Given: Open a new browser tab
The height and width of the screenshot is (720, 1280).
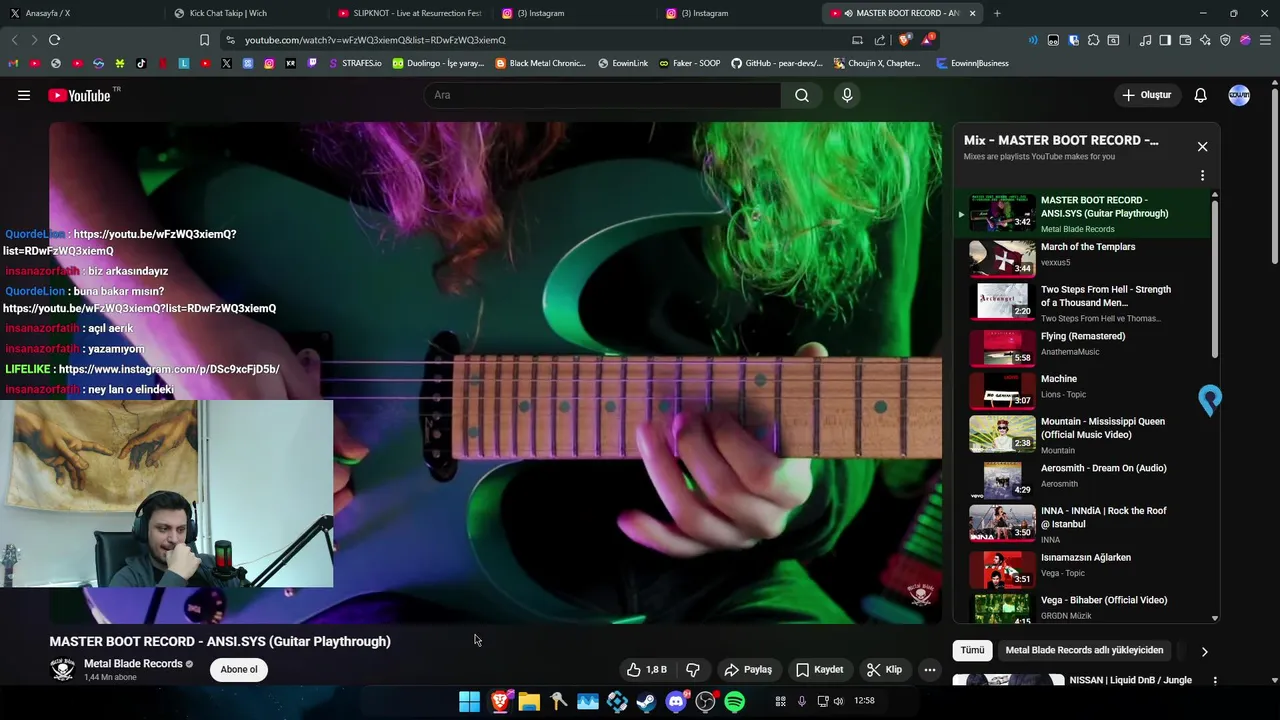Looking at the screenshot, I should click(997, 13).
